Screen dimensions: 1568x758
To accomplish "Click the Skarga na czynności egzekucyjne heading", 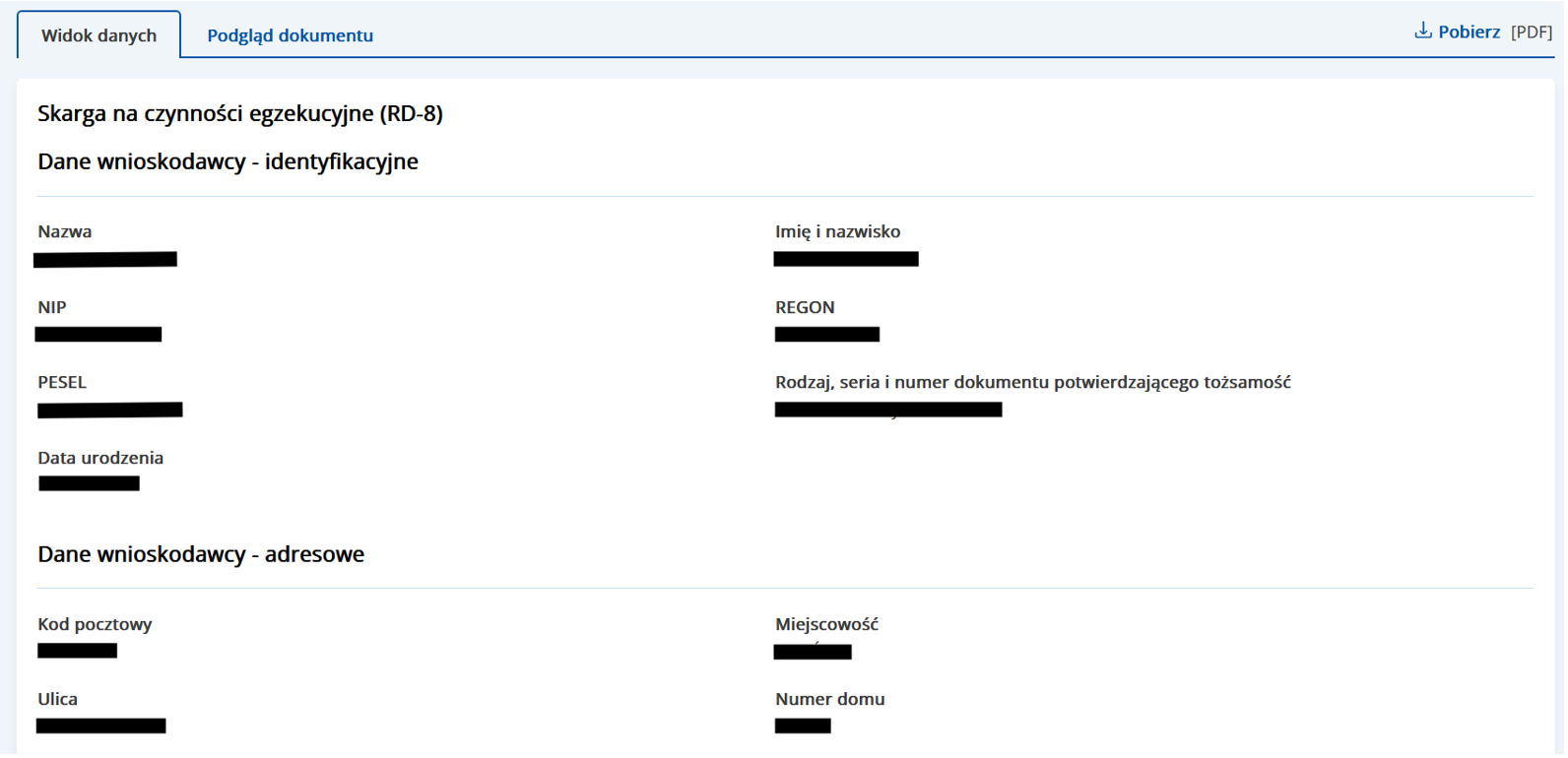I will [239, 113].
